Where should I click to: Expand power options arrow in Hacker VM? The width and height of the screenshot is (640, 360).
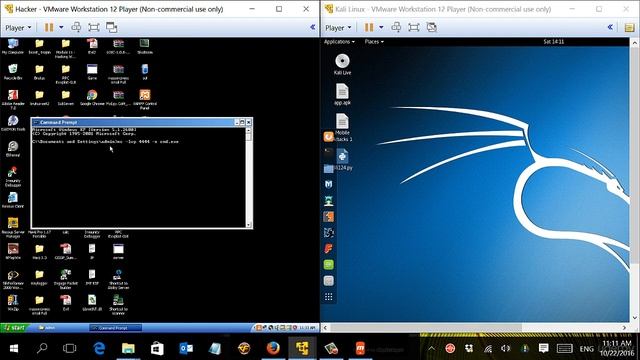[x=61, y=27]
